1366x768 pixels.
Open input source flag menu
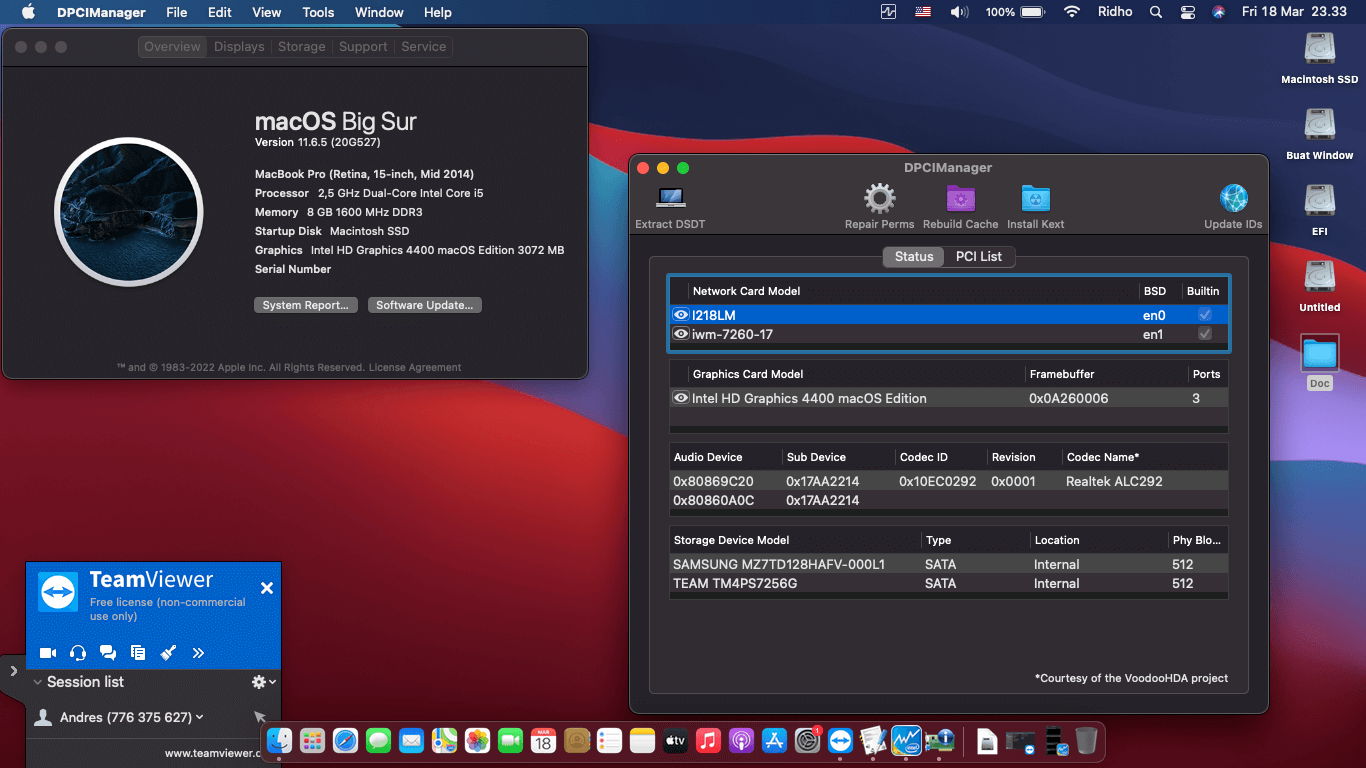923,12
